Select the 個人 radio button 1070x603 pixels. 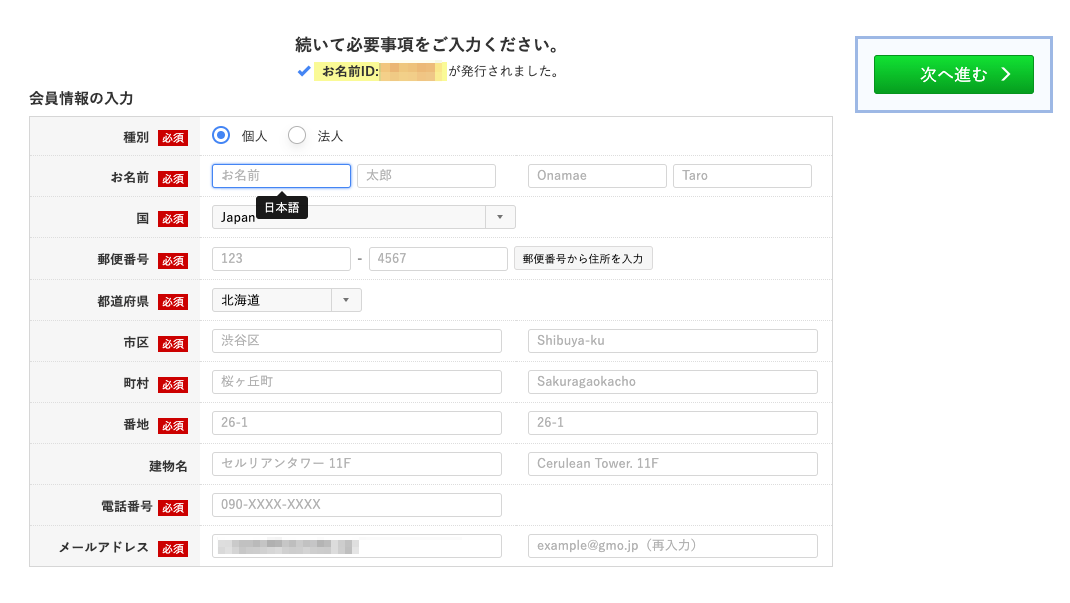point(221,135)
